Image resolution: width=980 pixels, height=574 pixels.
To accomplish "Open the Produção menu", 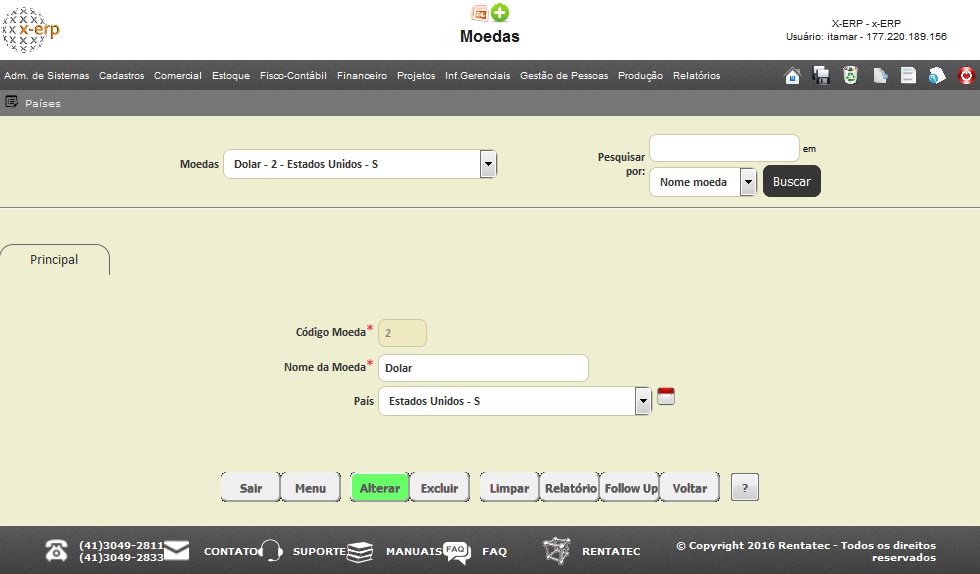I will pos(640,76).
